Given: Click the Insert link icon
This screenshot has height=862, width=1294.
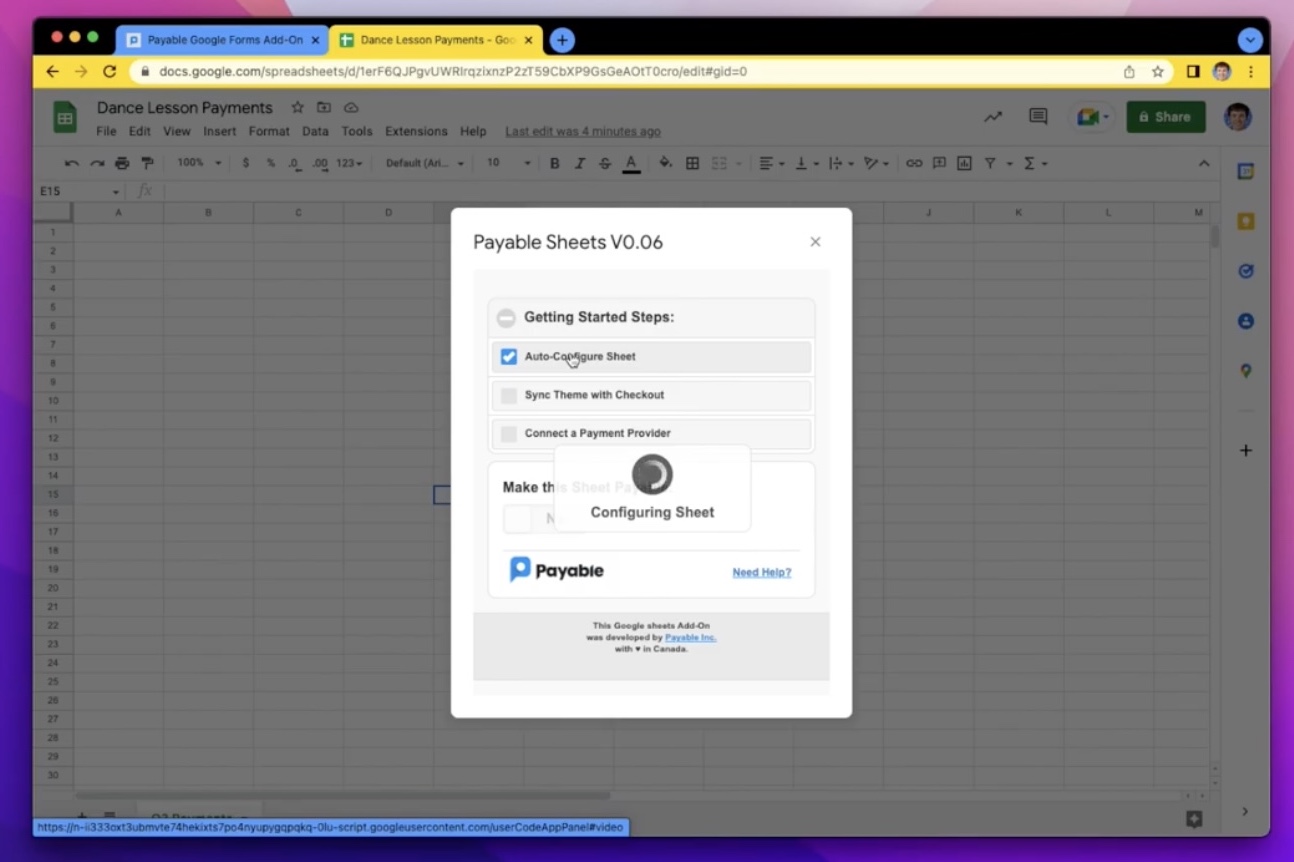Looking at the screenshot, I should pyautogui.click(x=913, y=162).
